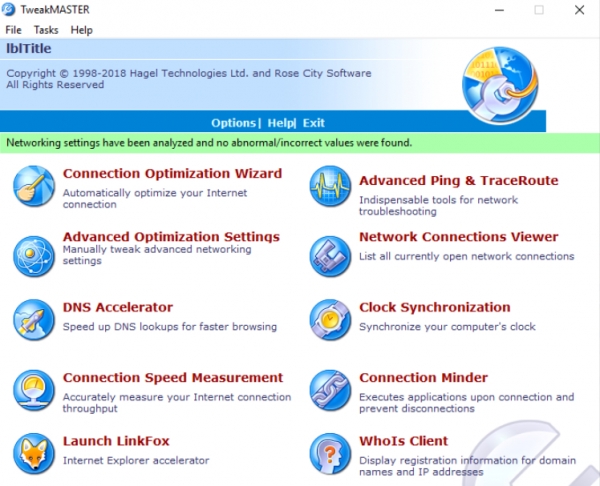The image size is (600, 486).
Task: Click the DNS Accelerator heading text
Action: tap(118, 308)
